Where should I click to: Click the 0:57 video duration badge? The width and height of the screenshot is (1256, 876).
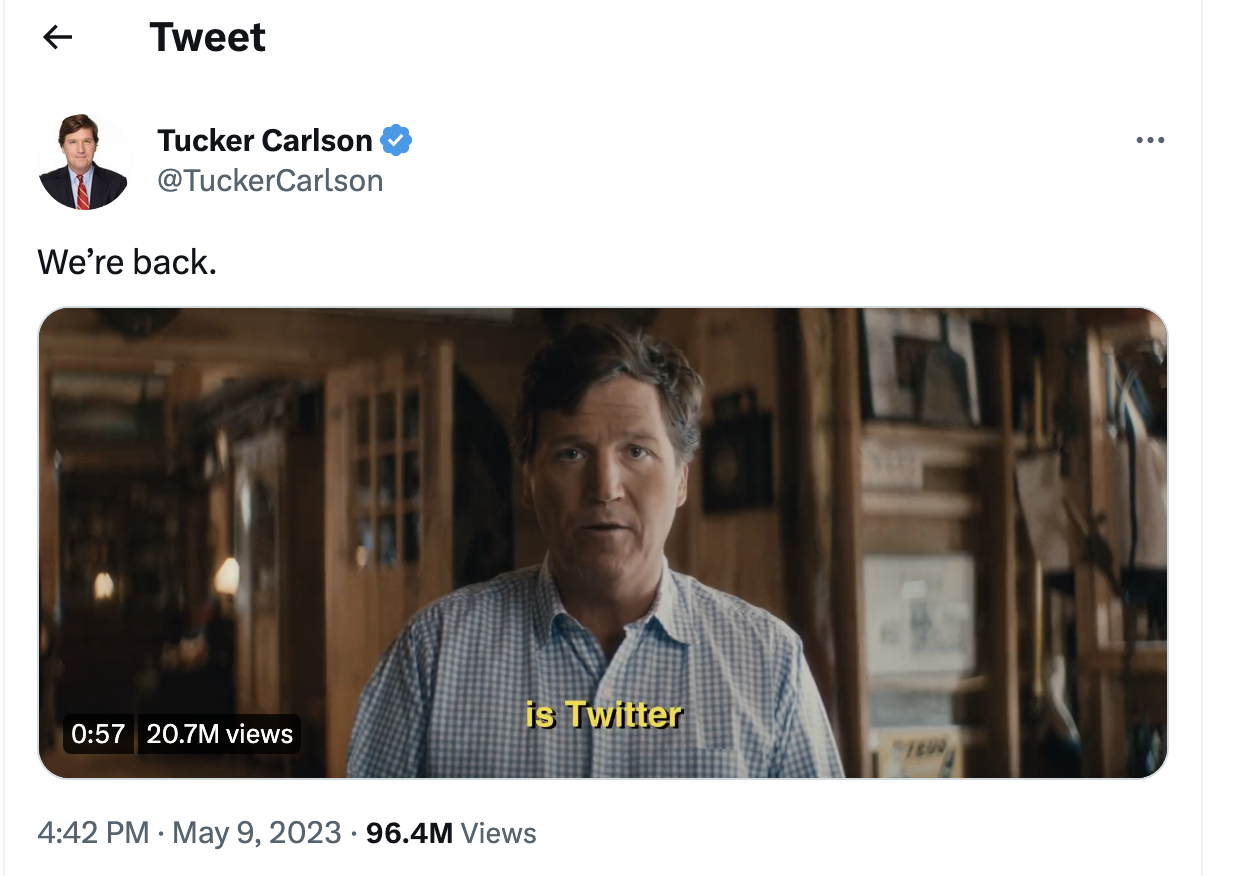[98, 734]
